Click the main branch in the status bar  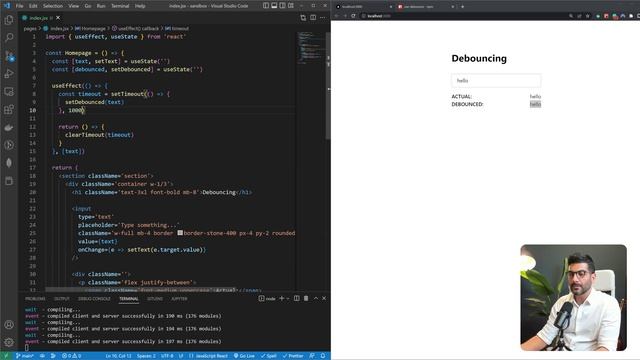(24, 356)
